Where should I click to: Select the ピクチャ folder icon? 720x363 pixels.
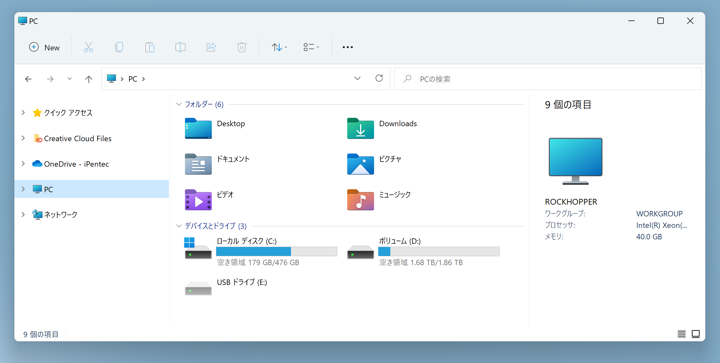(x=360, y=164)
